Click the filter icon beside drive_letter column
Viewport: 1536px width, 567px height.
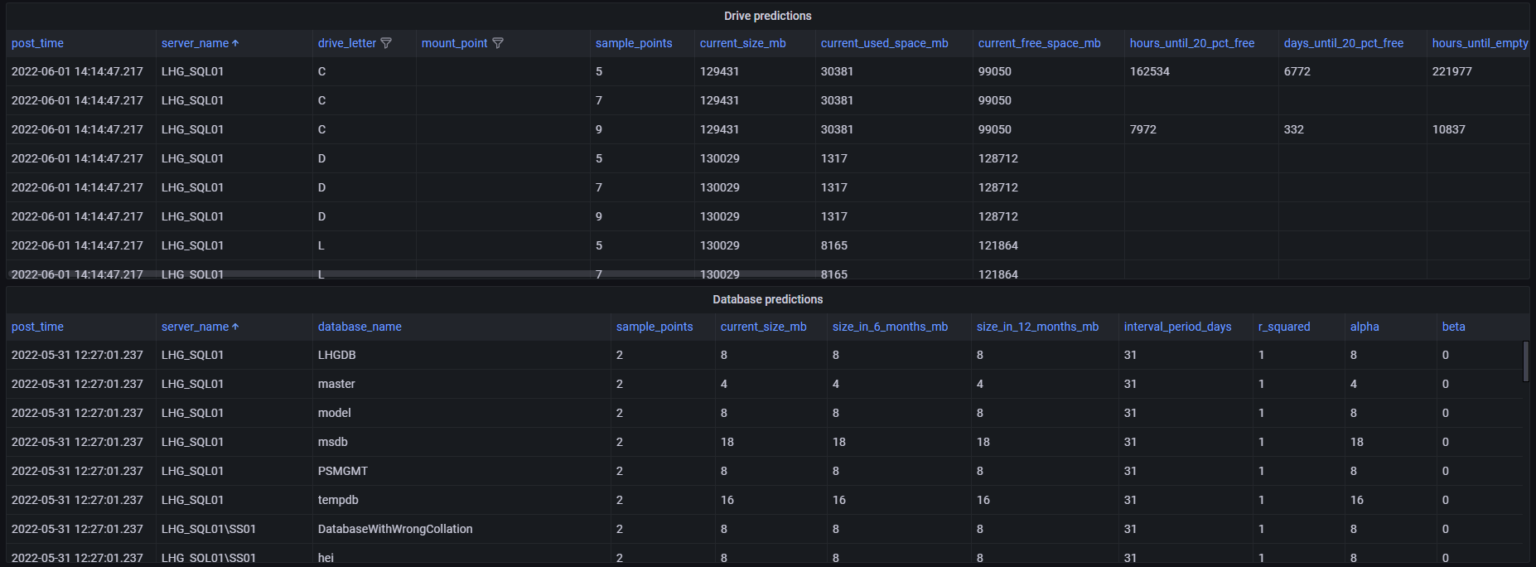point(386,44)
